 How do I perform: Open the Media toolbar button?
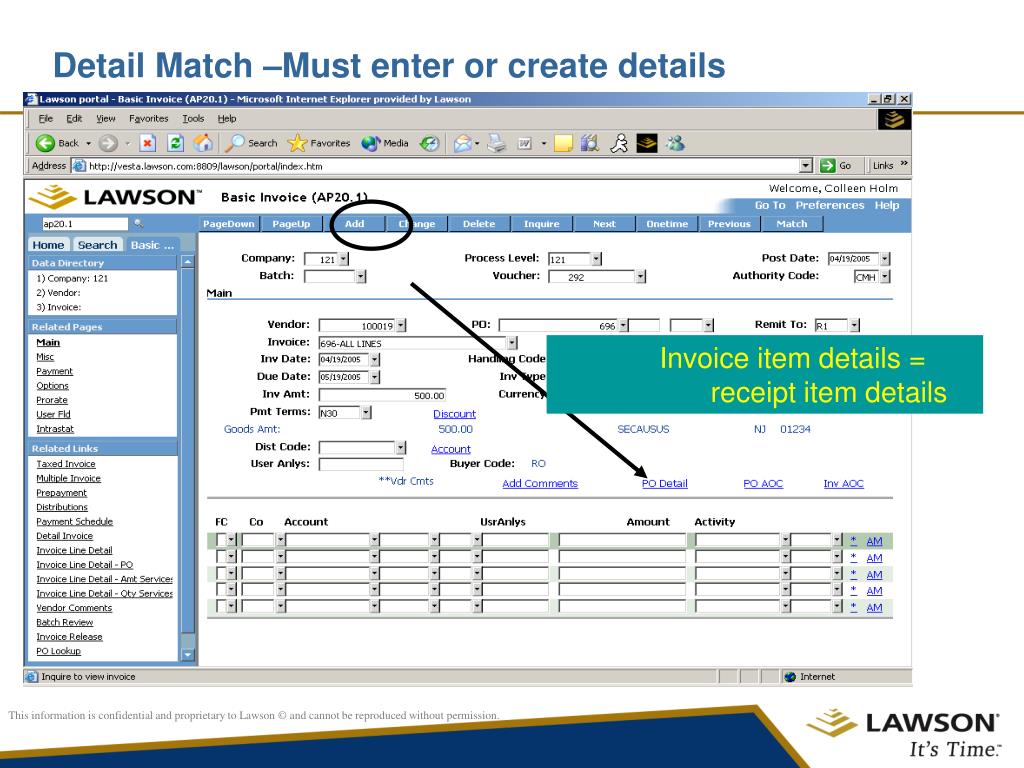pyautogui.click(x=385, y=143)
